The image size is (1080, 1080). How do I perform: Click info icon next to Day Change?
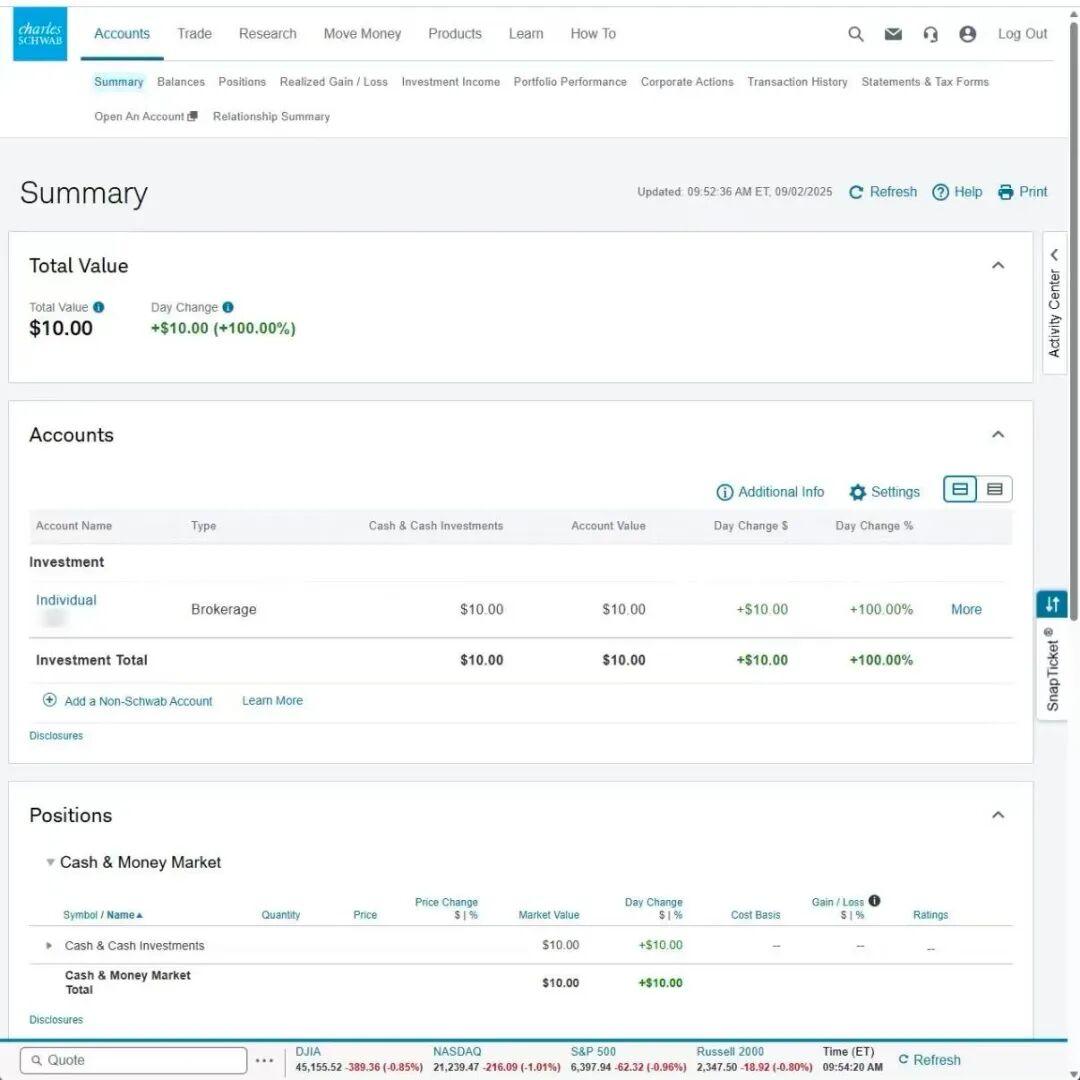point(228,307)
